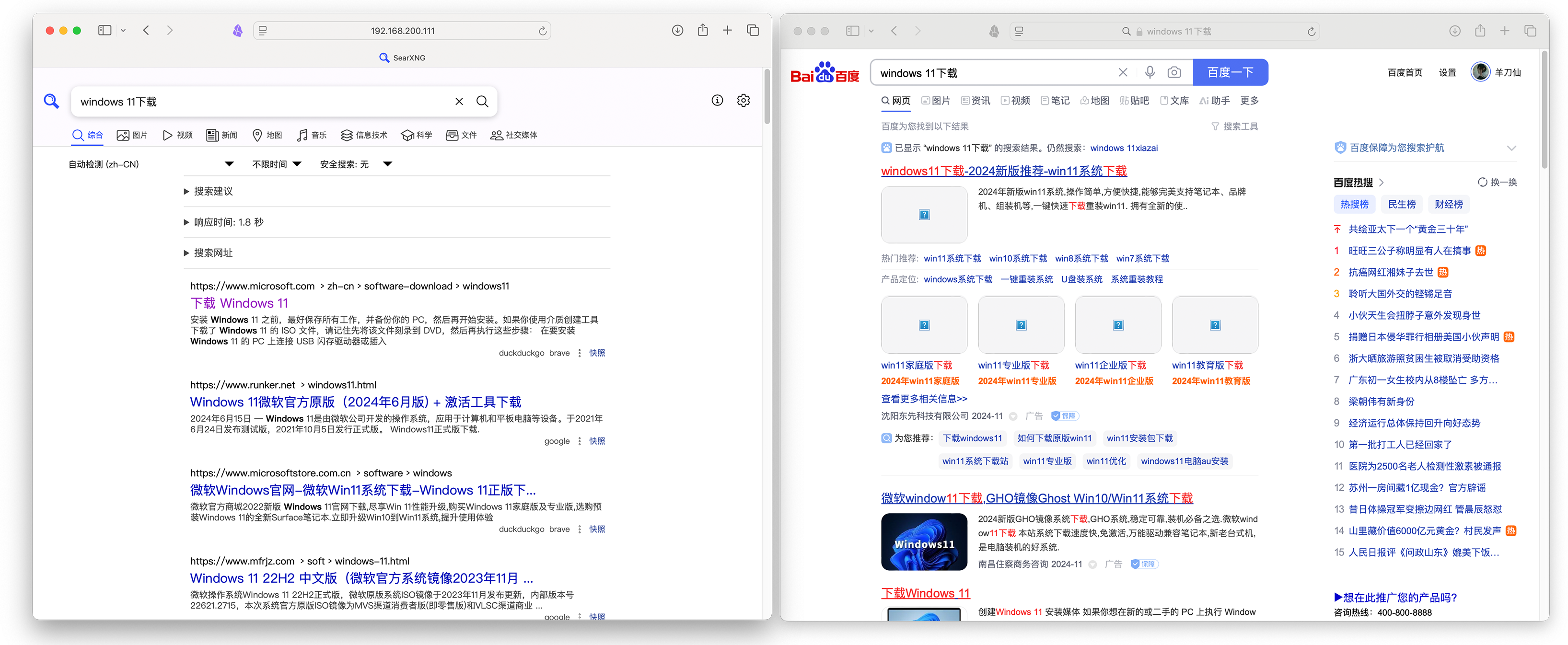Refresh Baidu hot list with 换一换
1568x645 pixels.
click(x=1498, y=183)
